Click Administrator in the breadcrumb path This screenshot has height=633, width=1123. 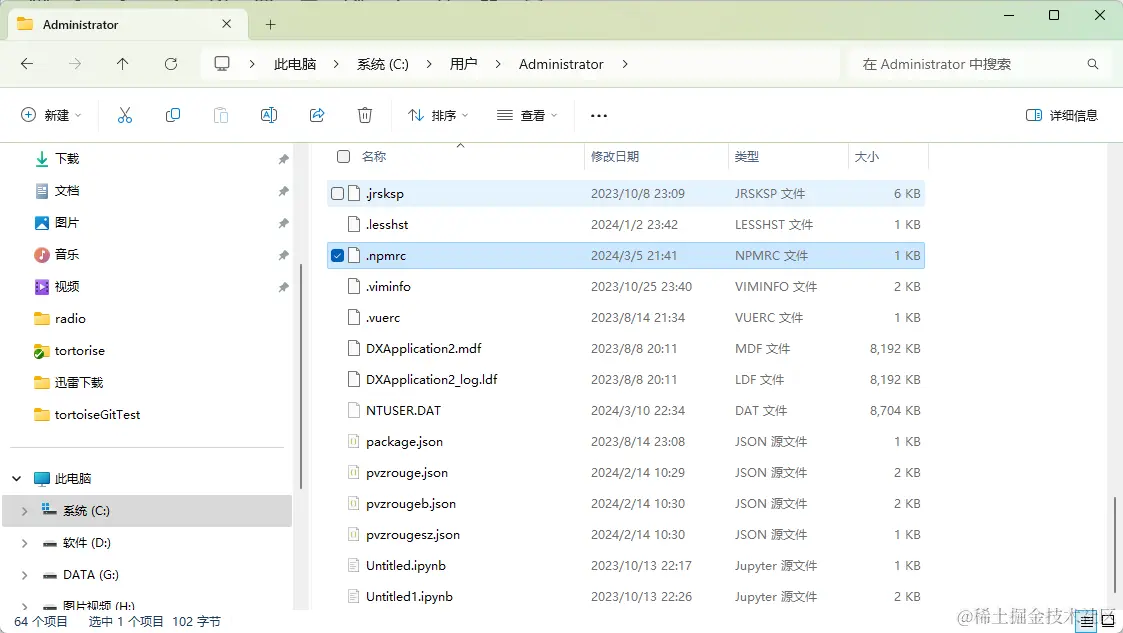coord(561,64)
